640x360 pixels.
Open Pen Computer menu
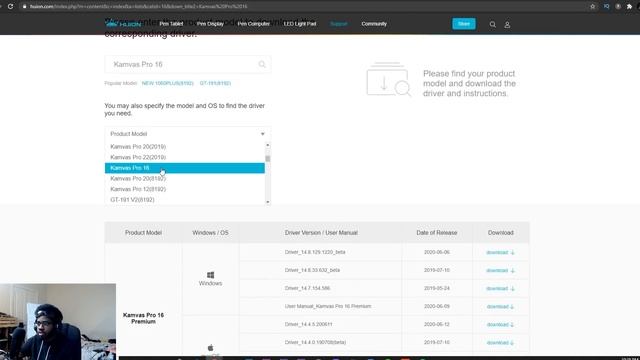point(253,24)
